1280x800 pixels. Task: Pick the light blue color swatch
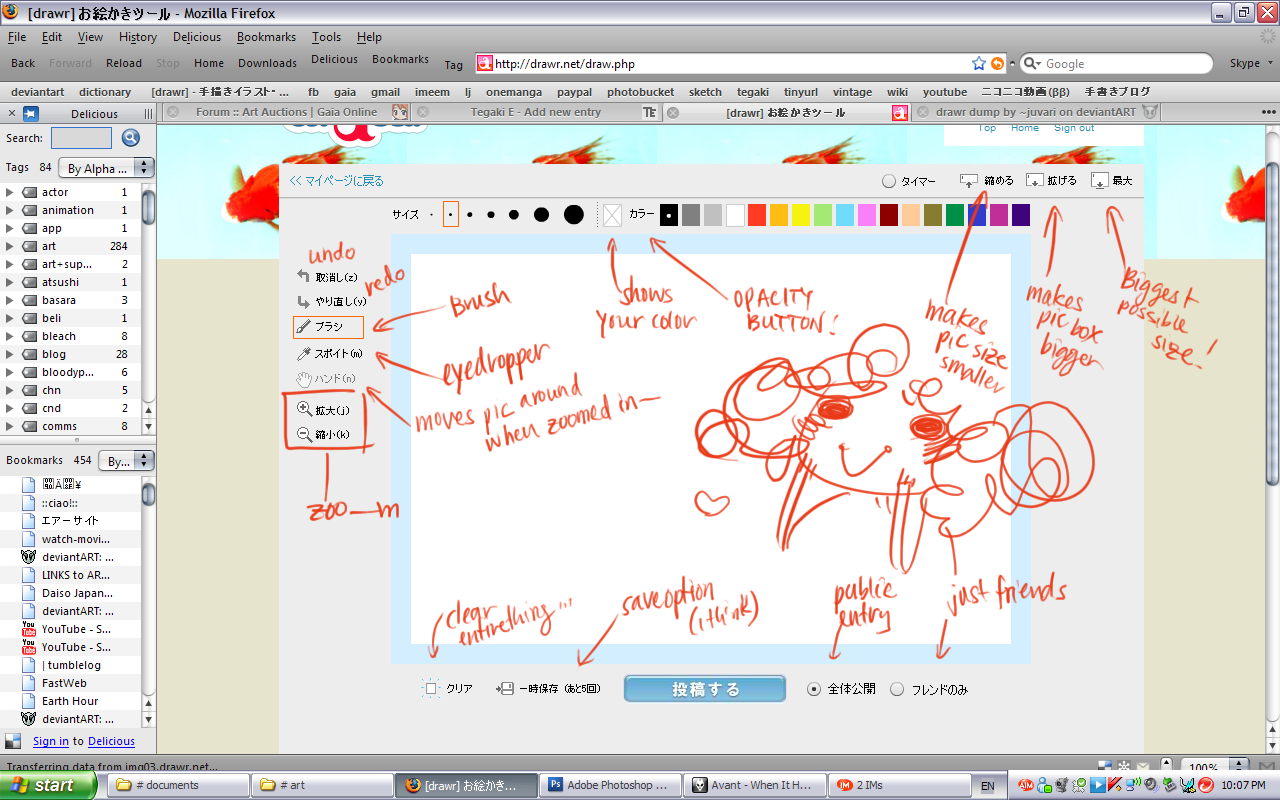pos(845,214)
